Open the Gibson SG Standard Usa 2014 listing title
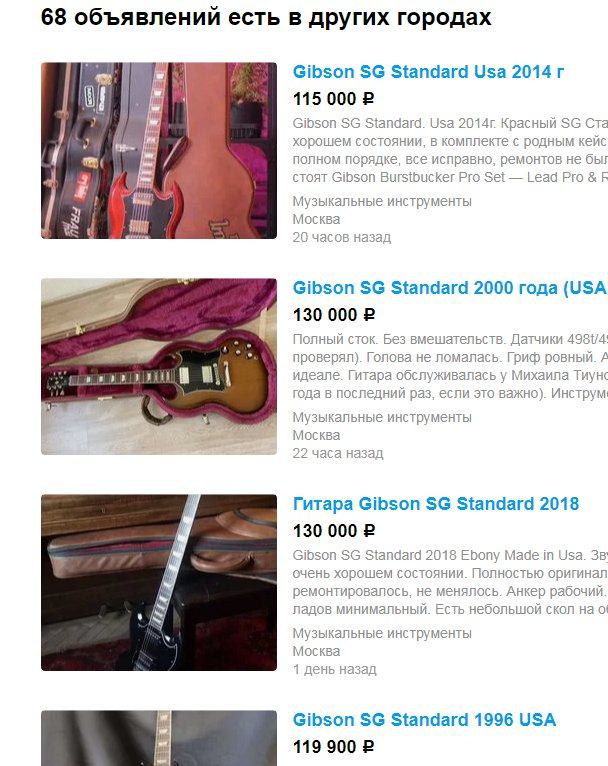Screen dimensions: 608x766 428,72
